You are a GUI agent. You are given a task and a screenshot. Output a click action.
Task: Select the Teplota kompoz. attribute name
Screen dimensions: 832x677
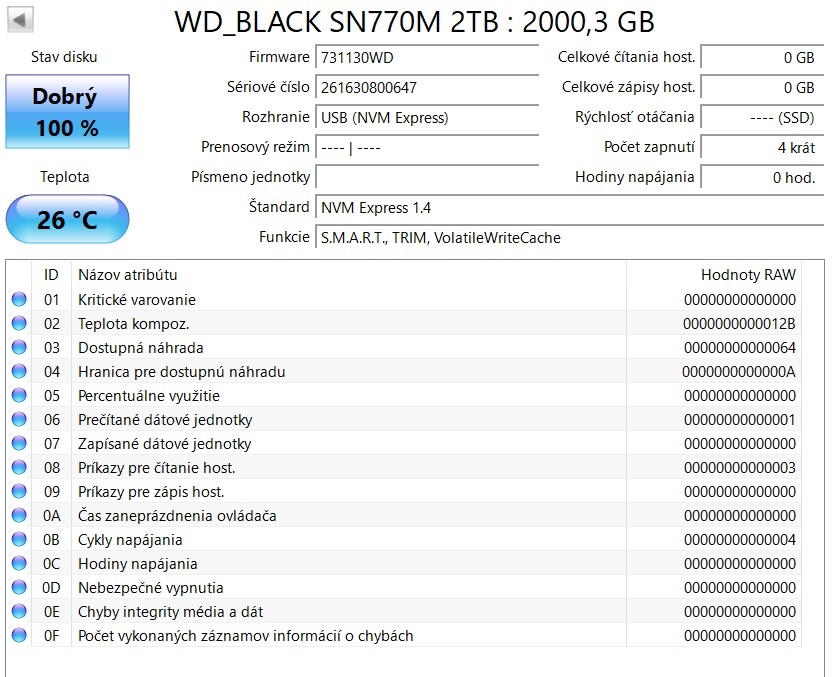click(134, 324)
